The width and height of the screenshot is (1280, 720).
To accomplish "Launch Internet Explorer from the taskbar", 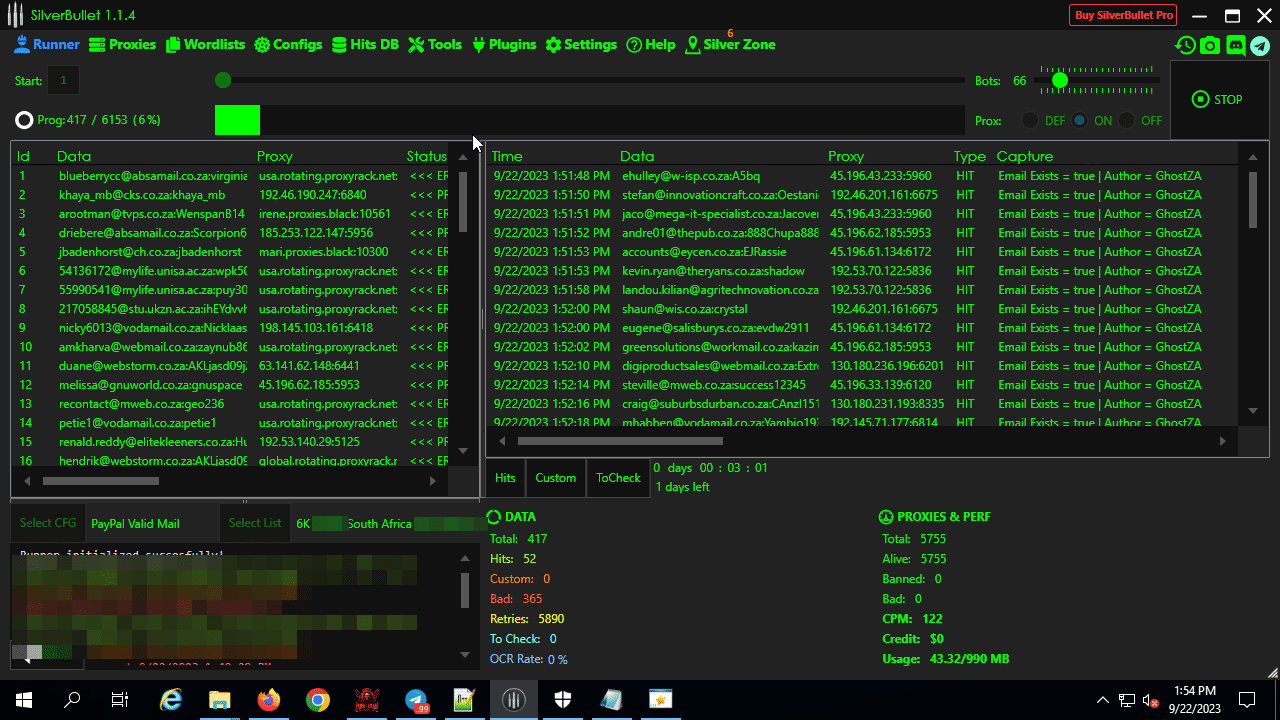I will pyautogui.click(x=171, y=700).
